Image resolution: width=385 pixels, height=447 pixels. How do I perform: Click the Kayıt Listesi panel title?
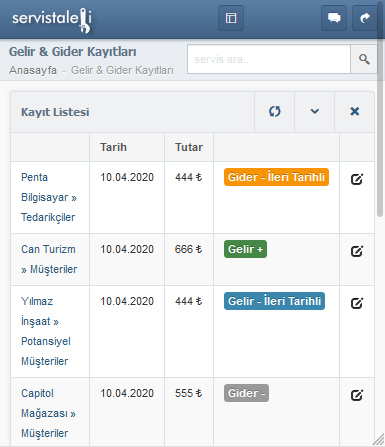55,112
